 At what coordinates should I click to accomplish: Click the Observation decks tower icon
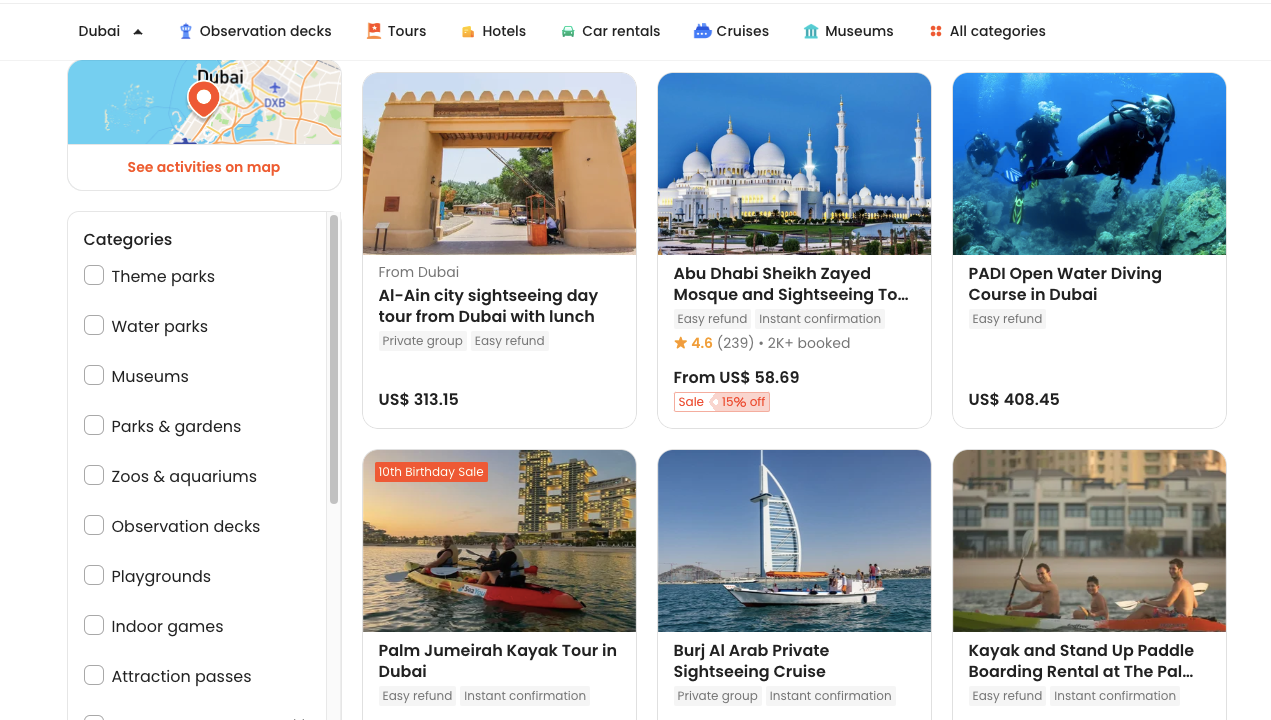click(185, 31)
